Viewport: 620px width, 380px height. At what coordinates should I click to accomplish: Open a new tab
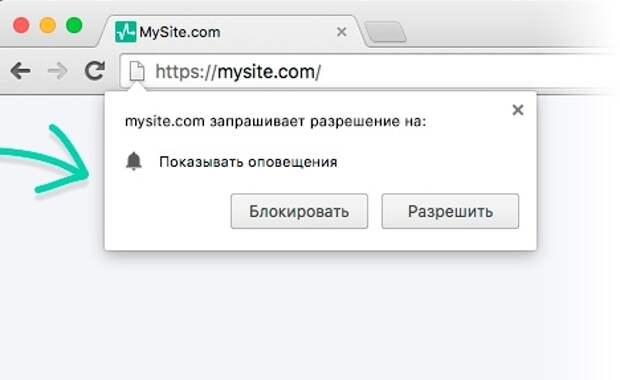pos(386,32)
